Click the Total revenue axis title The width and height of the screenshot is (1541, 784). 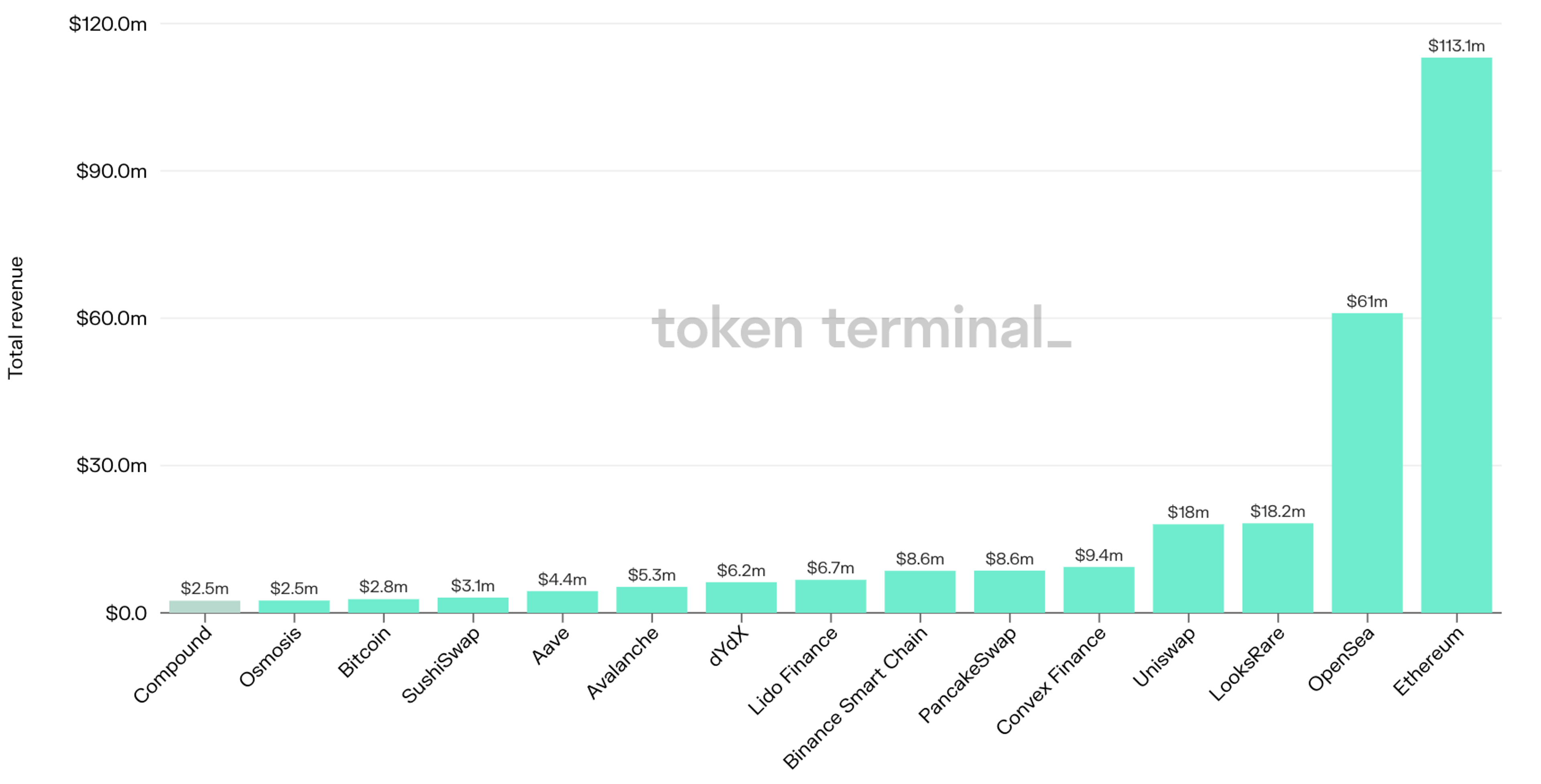(x=16, y=317)
